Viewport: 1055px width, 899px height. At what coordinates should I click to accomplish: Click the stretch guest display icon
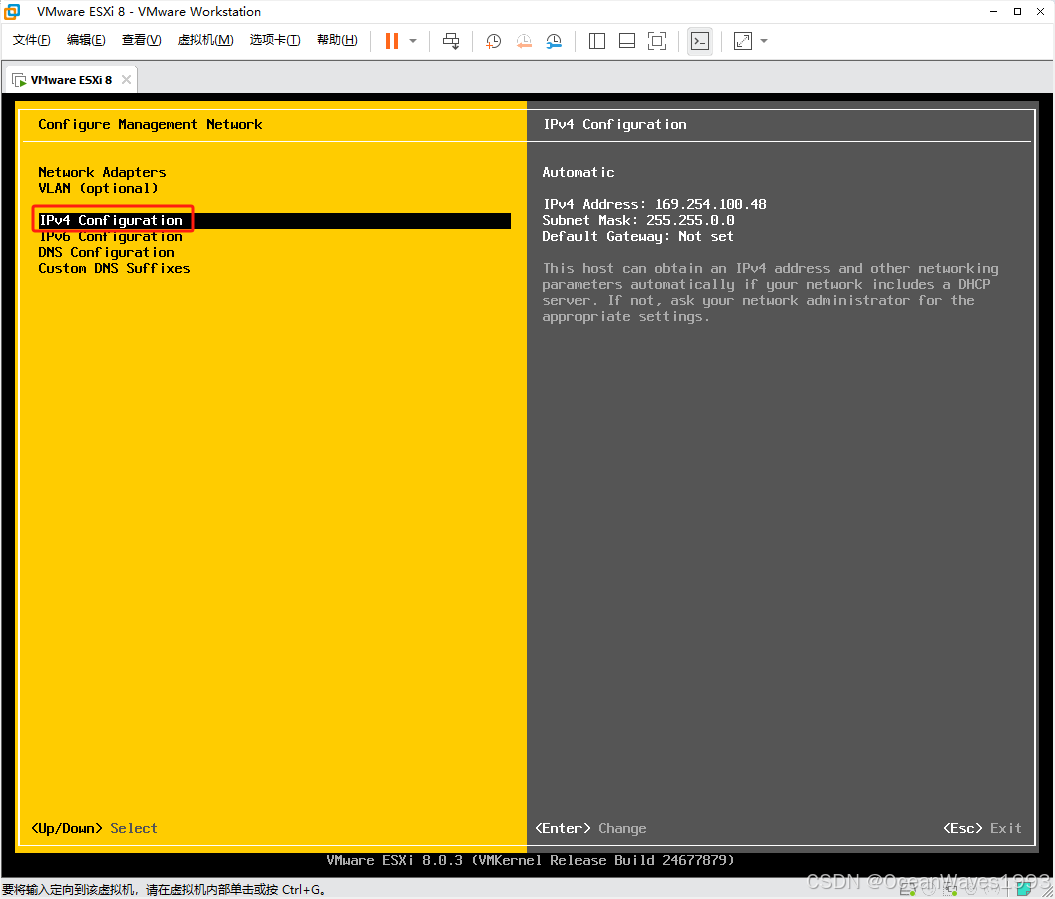(x=743, y=41)
